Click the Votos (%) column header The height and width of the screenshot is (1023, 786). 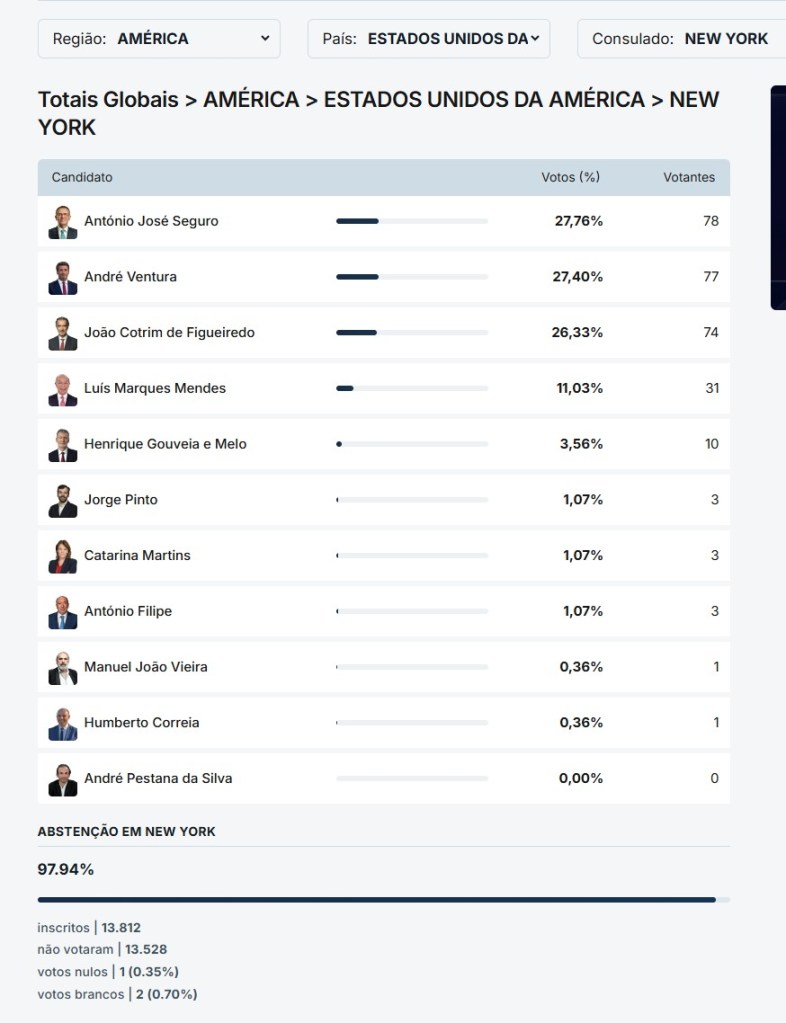tap(570, 177)
